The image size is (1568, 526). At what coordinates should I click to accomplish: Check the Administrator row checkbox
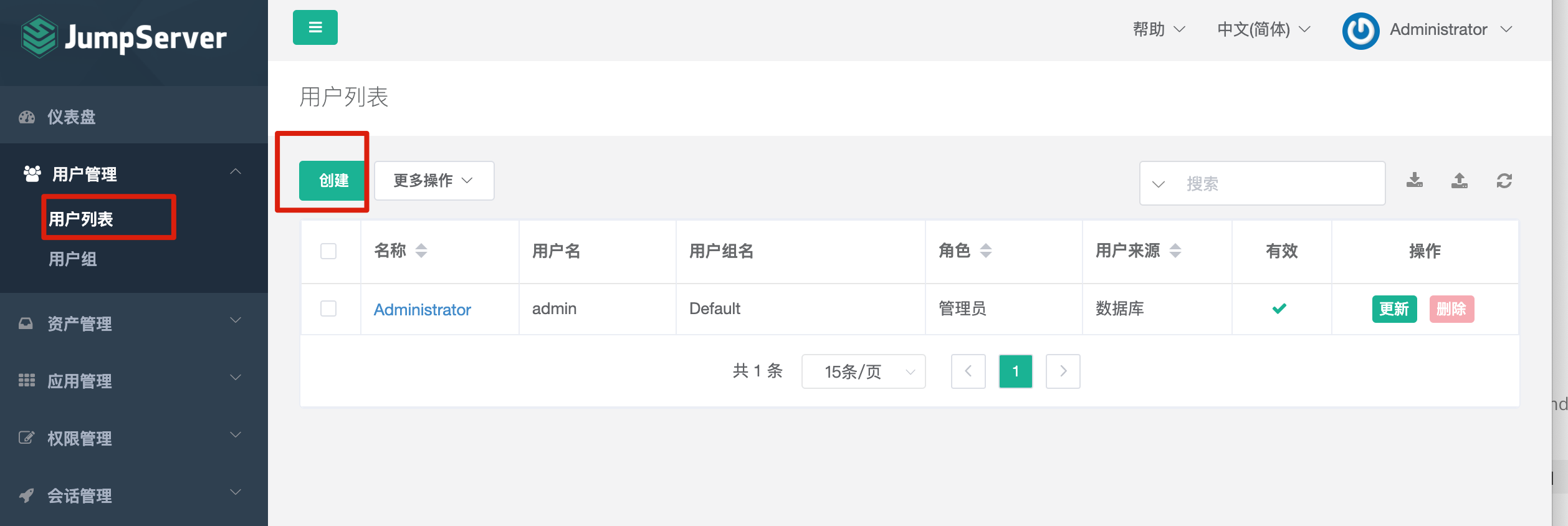pyautogui.click(x=328, y=308)
